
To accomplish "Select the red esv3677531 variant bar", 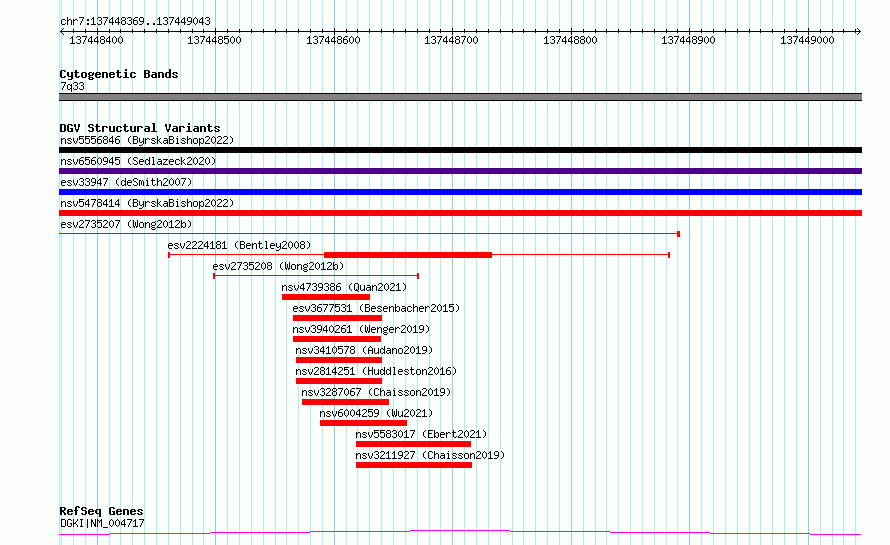I will [x=337, y=318].
